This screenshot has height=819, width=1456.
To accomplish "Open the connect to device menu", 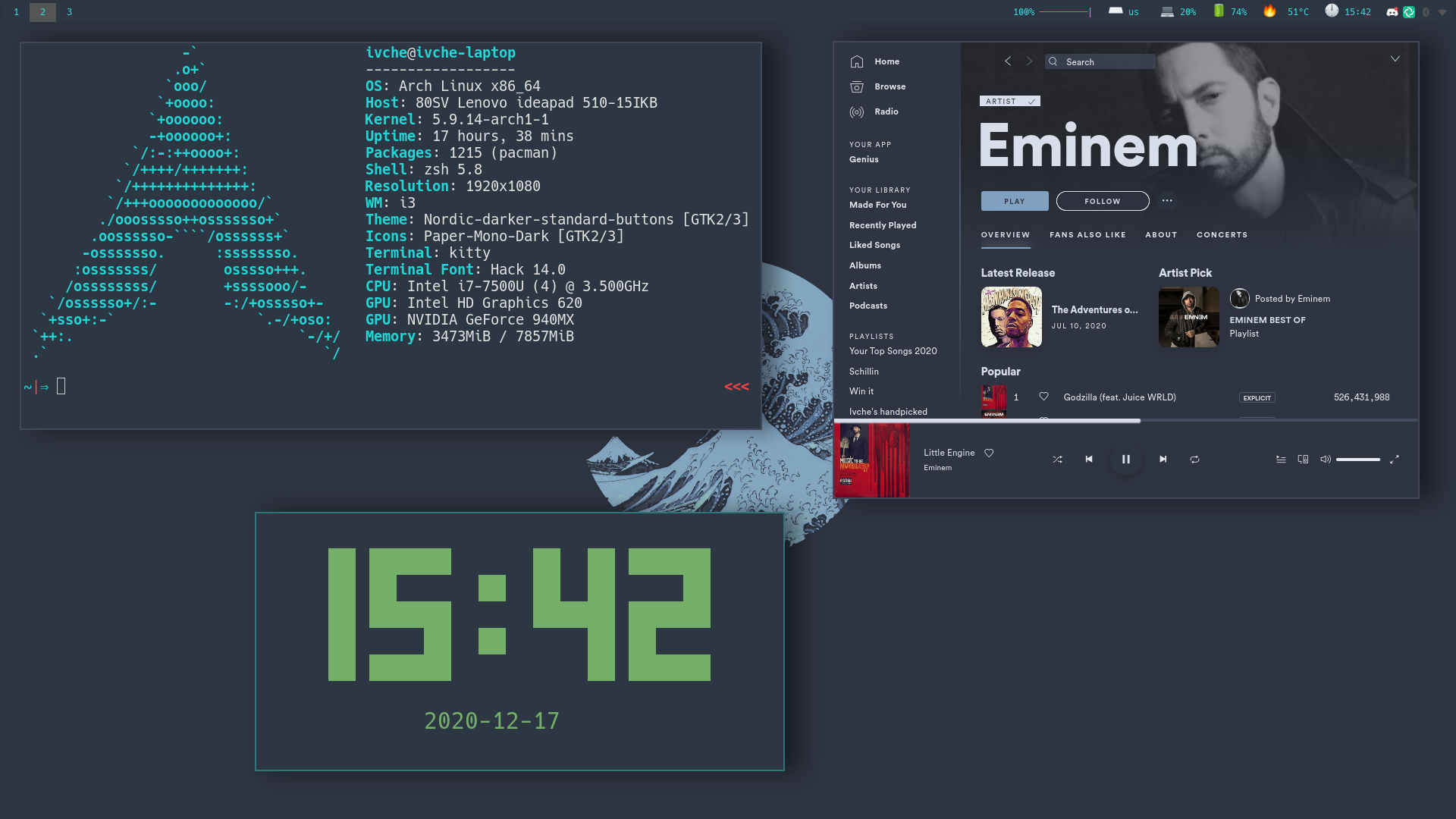I will tap(1303, 460).
